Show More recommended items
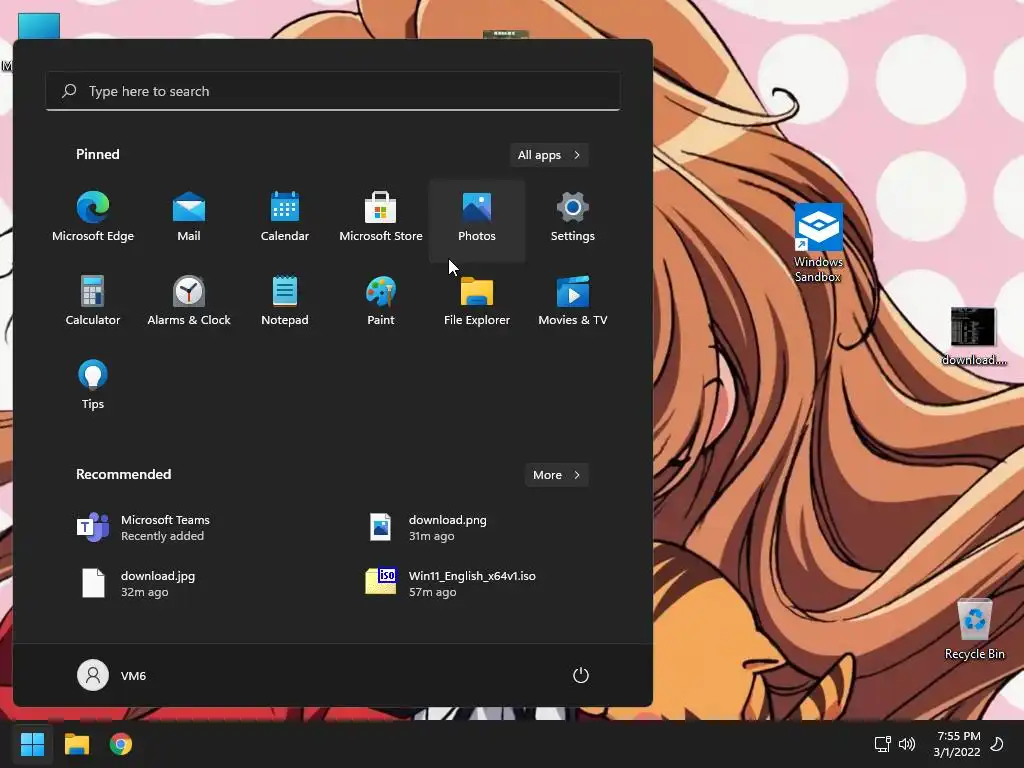This screenshot has height=768, width=1024. point(556,475)
